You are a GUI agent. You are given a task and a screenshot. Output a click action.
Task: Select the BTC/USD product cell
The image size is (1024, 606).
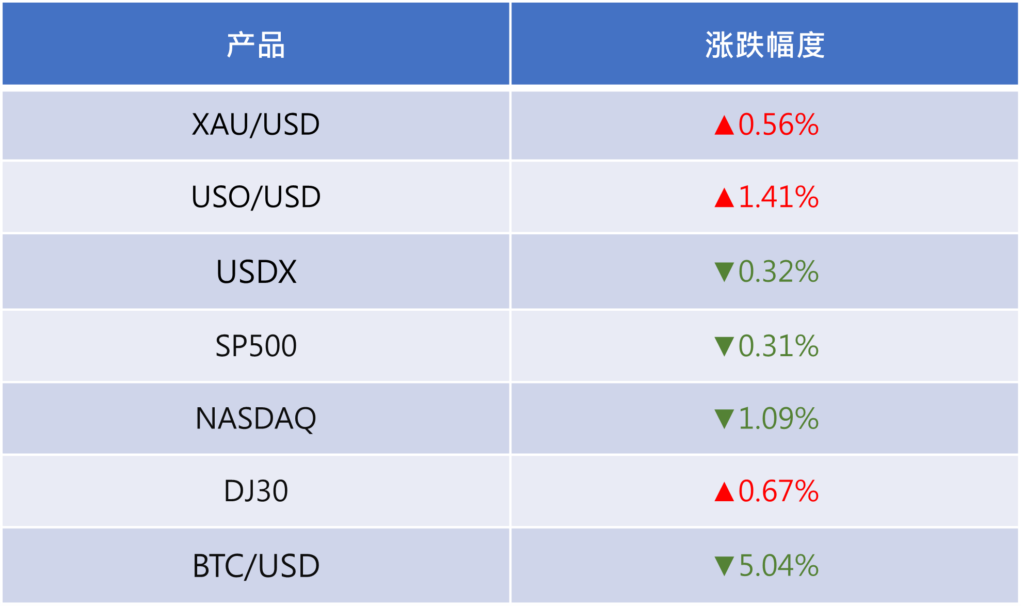point(256,566)
